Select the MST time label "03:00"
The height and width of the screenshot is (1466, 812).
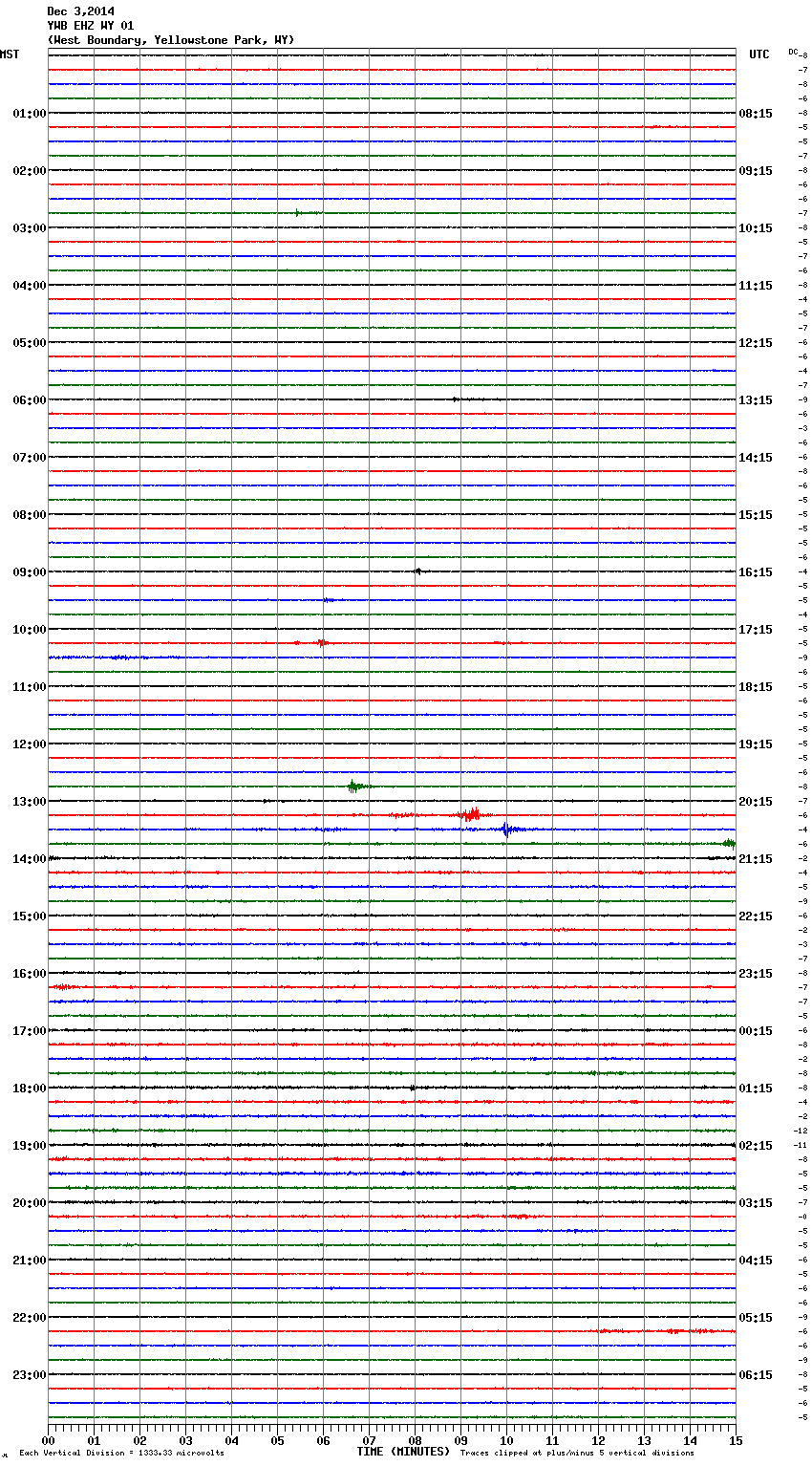coord(30,228)
